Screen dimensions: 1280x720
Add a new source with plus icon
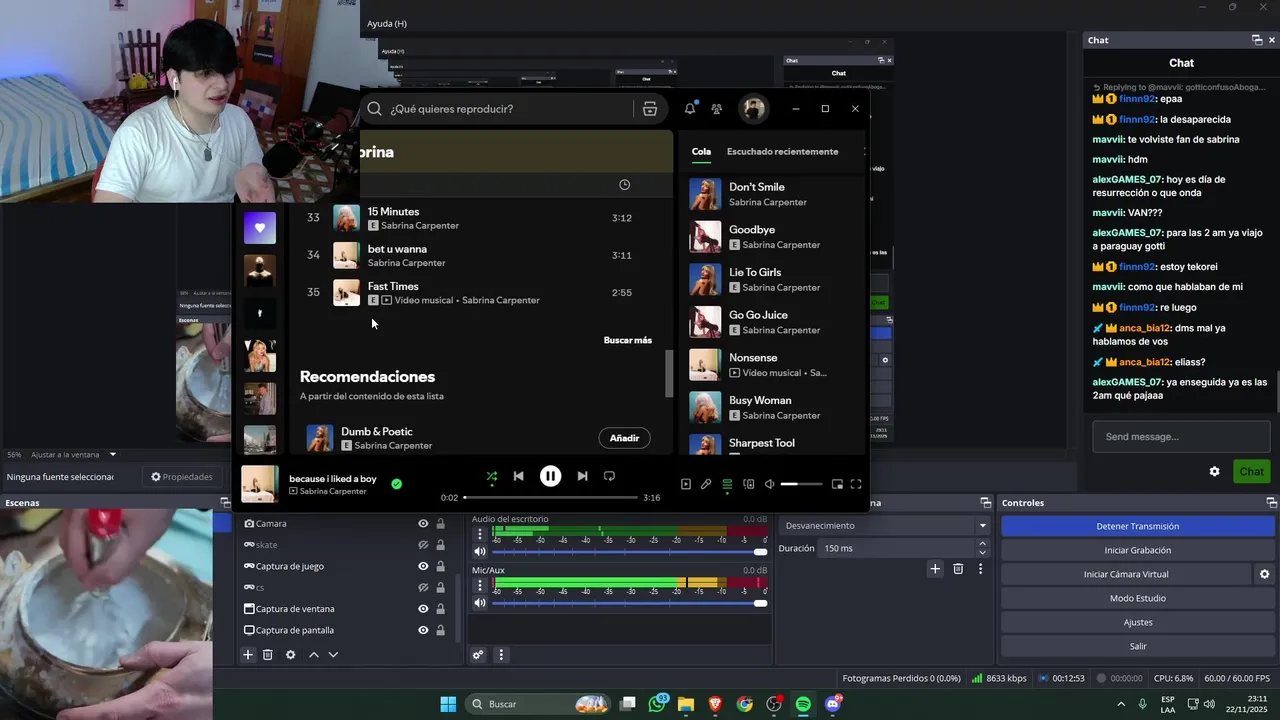coord(248,655)
